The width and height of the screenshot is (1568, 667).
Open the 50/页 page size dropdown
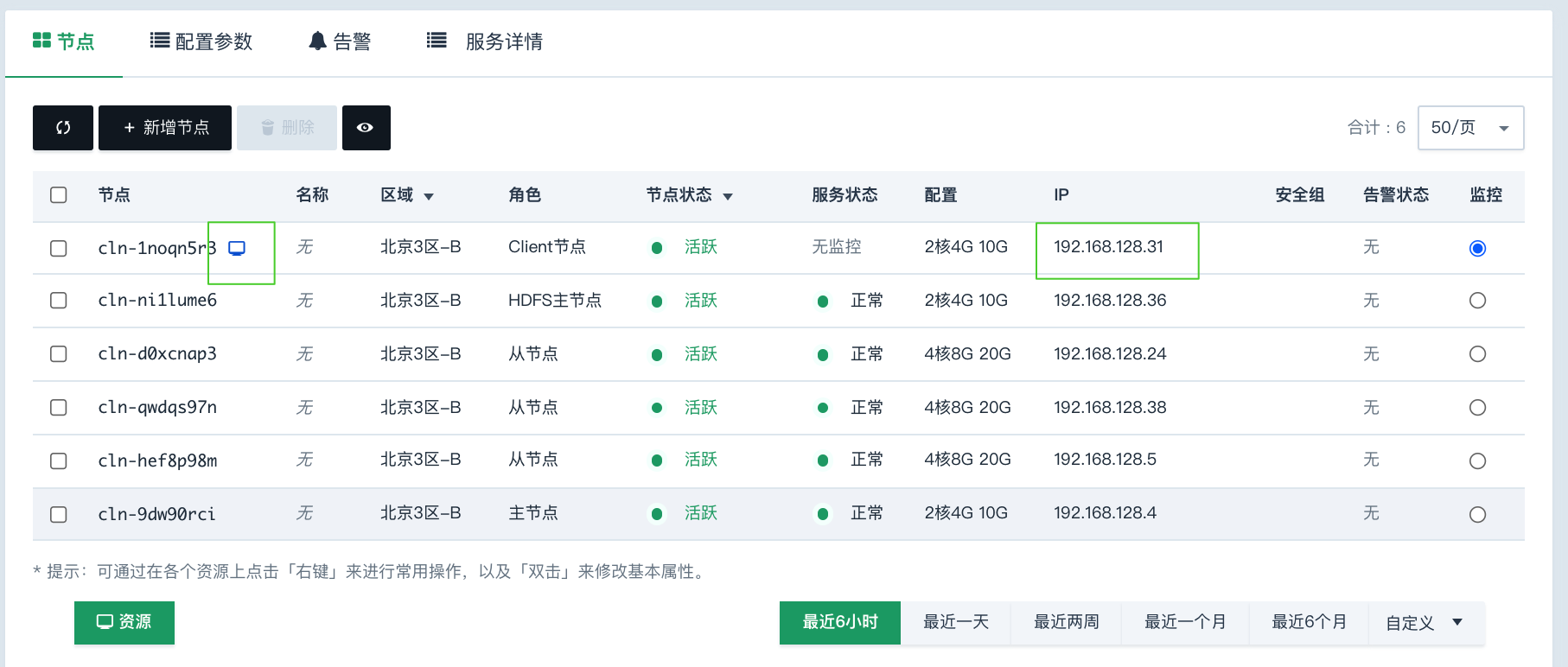[x=1471, y=128]
